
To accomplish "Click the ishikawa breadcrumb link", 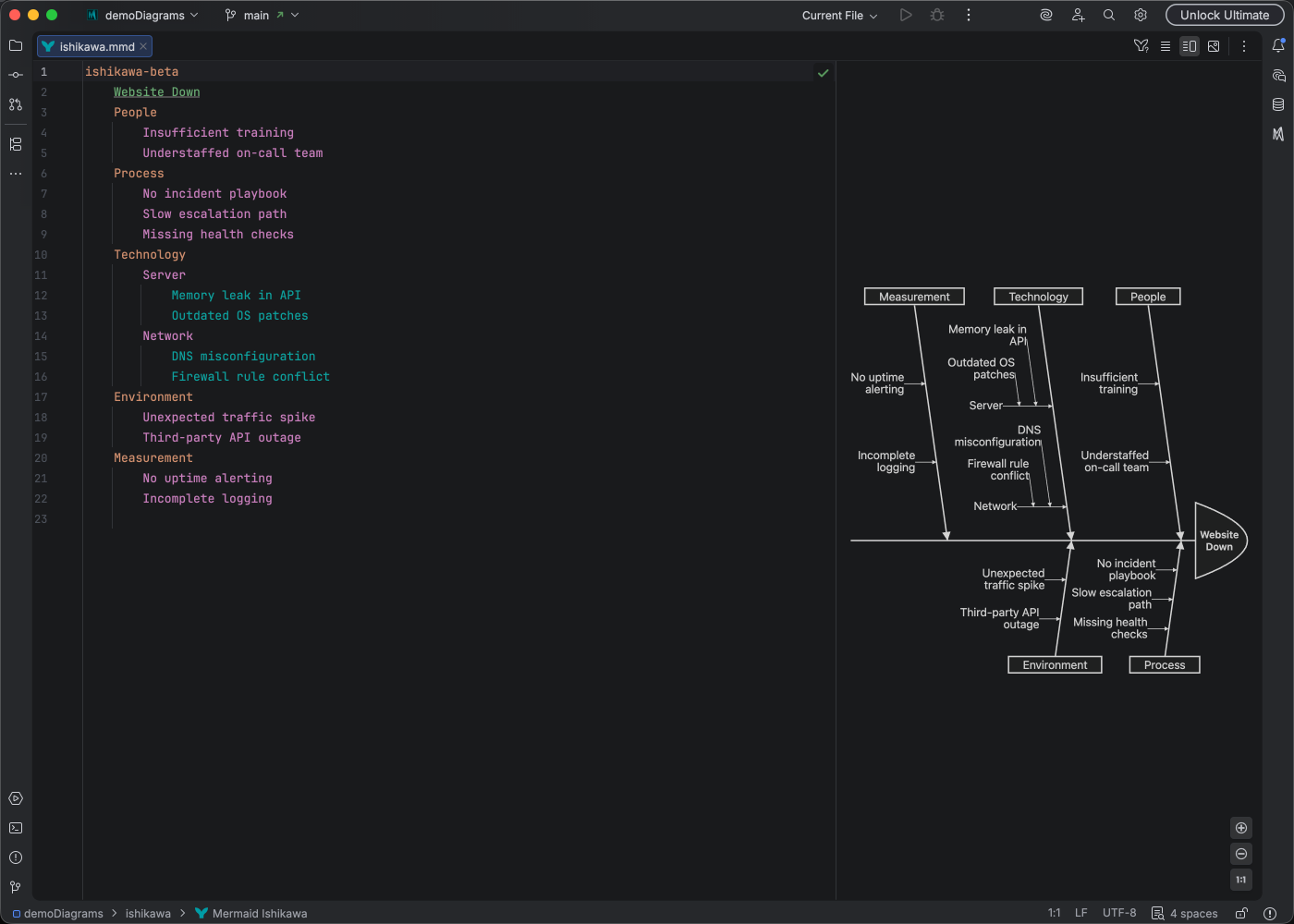I will [148, 913].
